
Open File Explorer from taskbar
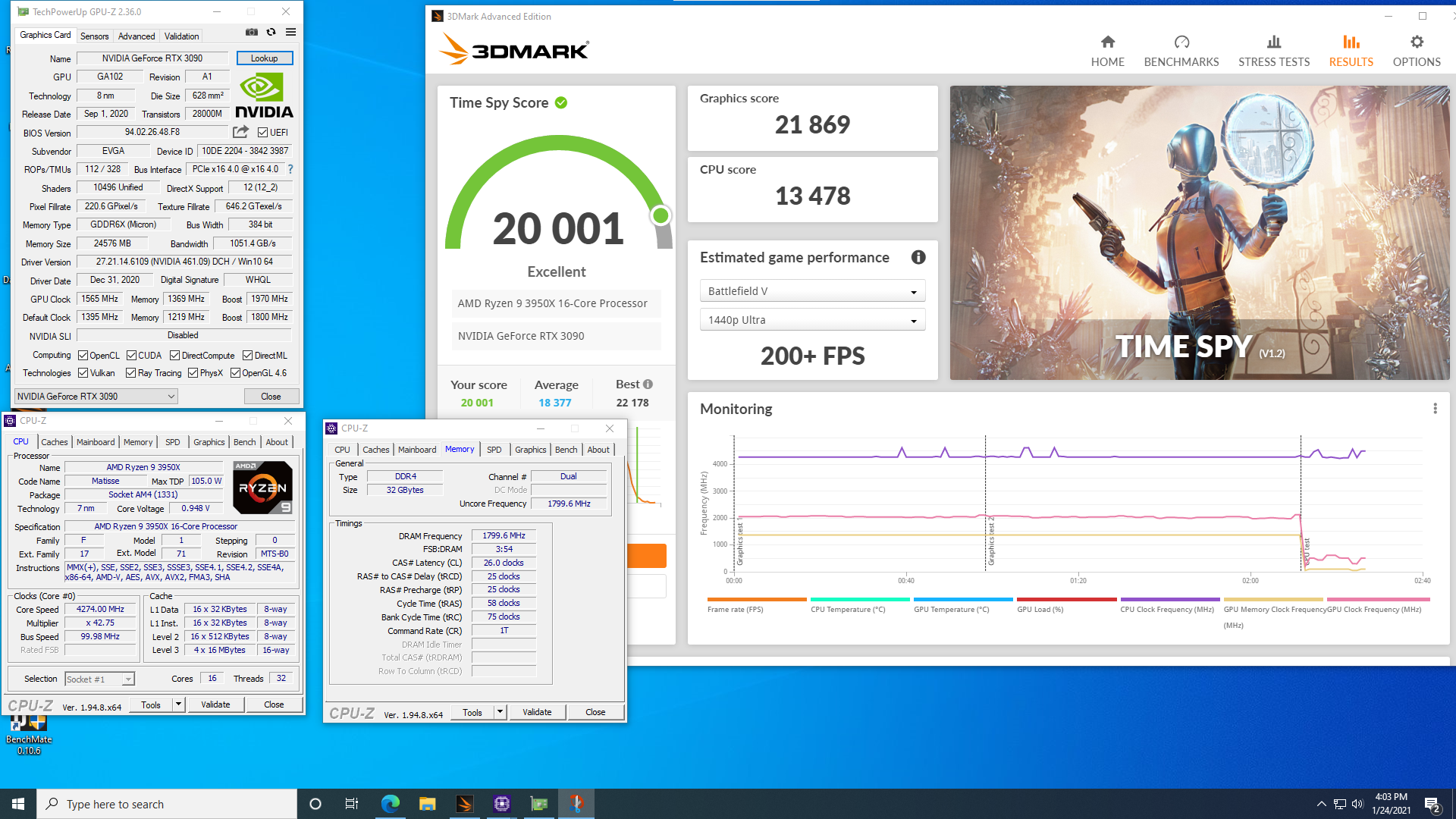click(427, 804)
